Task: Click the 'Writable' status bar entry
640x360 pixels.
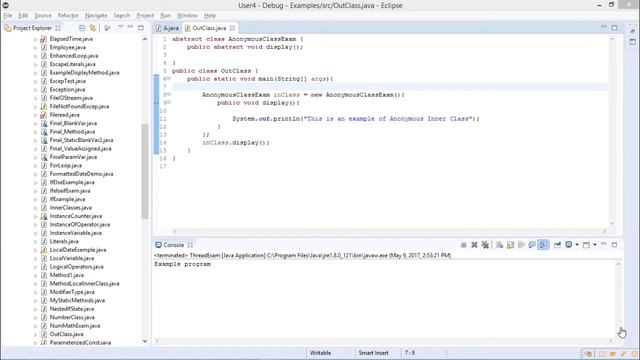Action: (x=320, y=353)
